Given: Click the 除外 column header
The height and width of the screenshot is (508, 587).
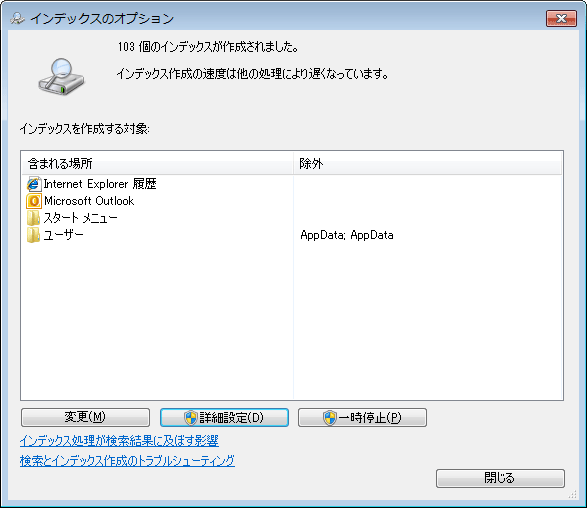Looking at the screenshot, I should click(428, 164).
